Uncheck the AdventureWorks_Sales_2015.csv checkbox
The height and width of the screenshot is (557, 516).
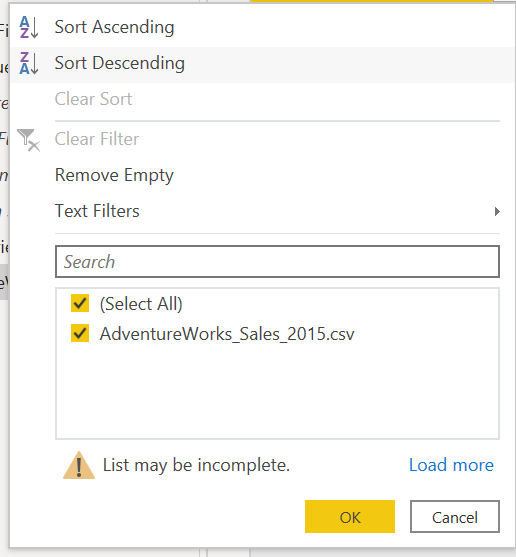[80, 333]
